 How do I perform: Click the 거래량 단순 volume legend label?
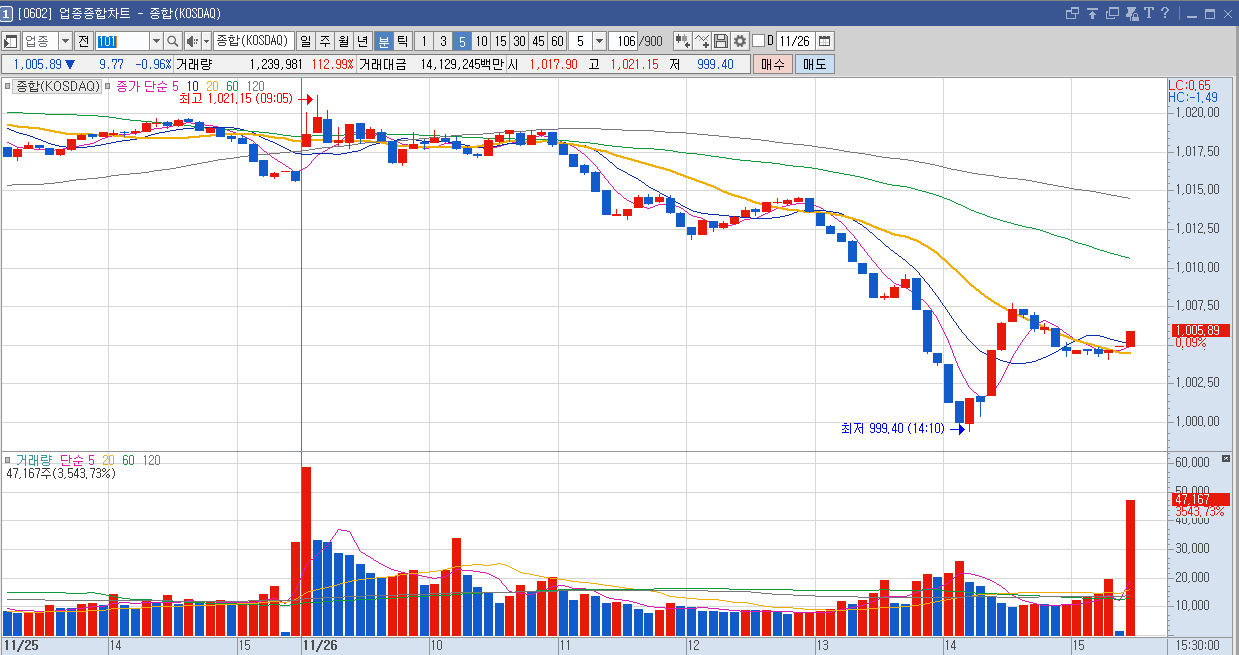[x=49, y=460]
